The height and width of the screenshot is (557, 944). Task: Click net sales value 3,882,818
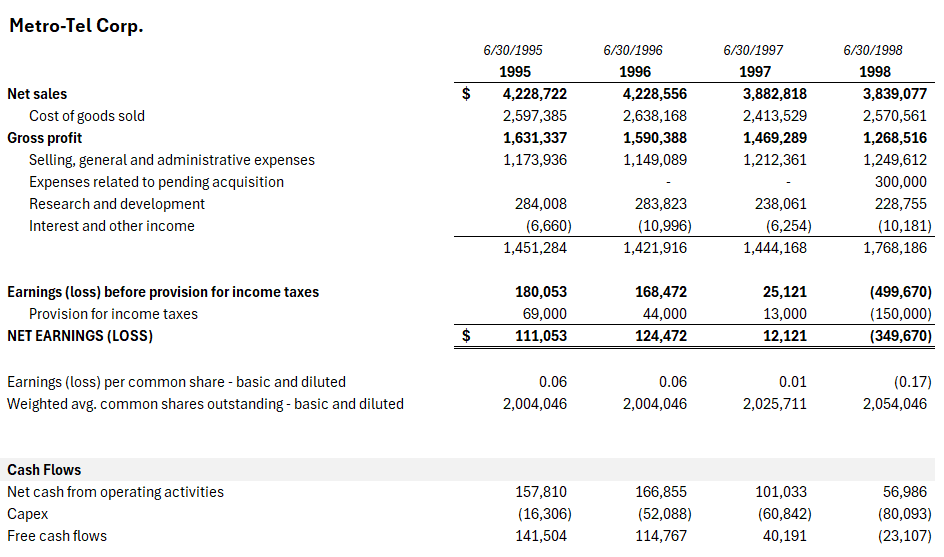[x=775, y=94]
